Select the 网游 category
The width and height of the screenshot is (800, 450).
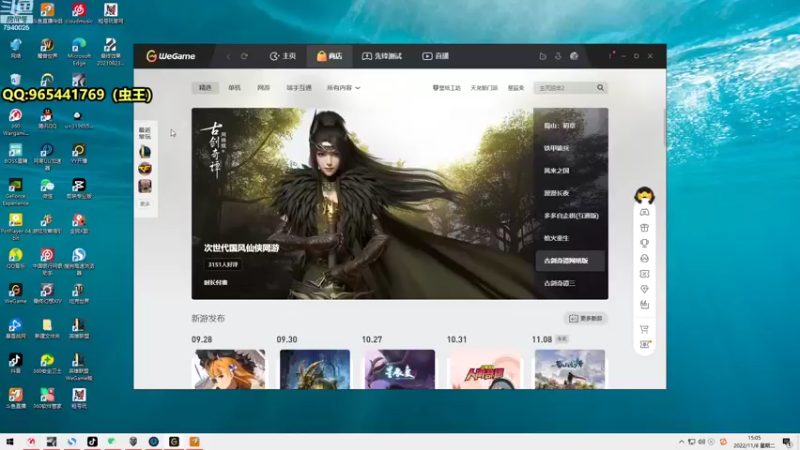click(x=263, y=88)
